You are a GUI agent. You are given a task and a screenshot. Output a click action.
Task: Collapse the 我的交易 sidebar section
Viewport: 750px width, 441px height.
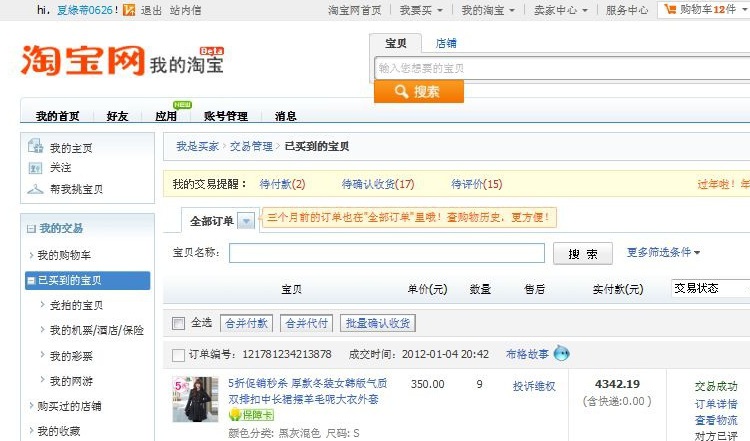(x=32, y=229)
